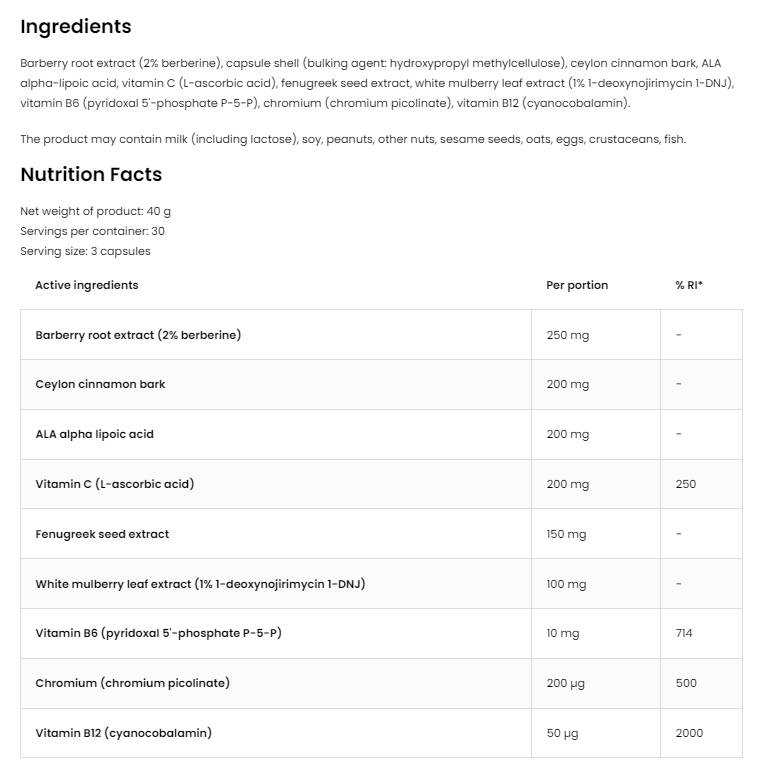Screen dimensions: 762x777
Task: Click the '% RI*' column header
Action: 689,285
